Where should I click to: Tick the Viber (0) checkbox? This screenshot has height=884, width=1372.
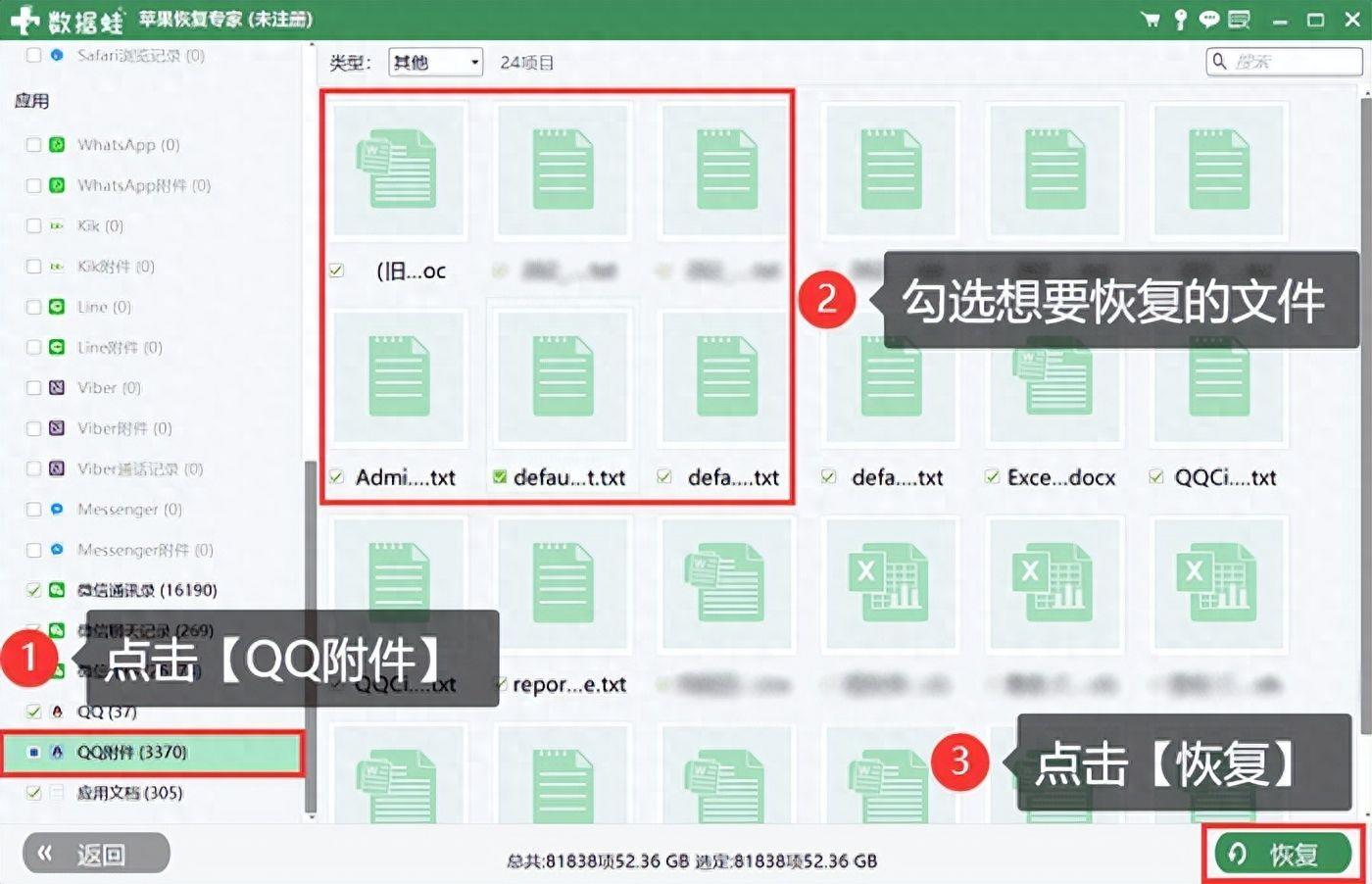[x=33, y=388]
